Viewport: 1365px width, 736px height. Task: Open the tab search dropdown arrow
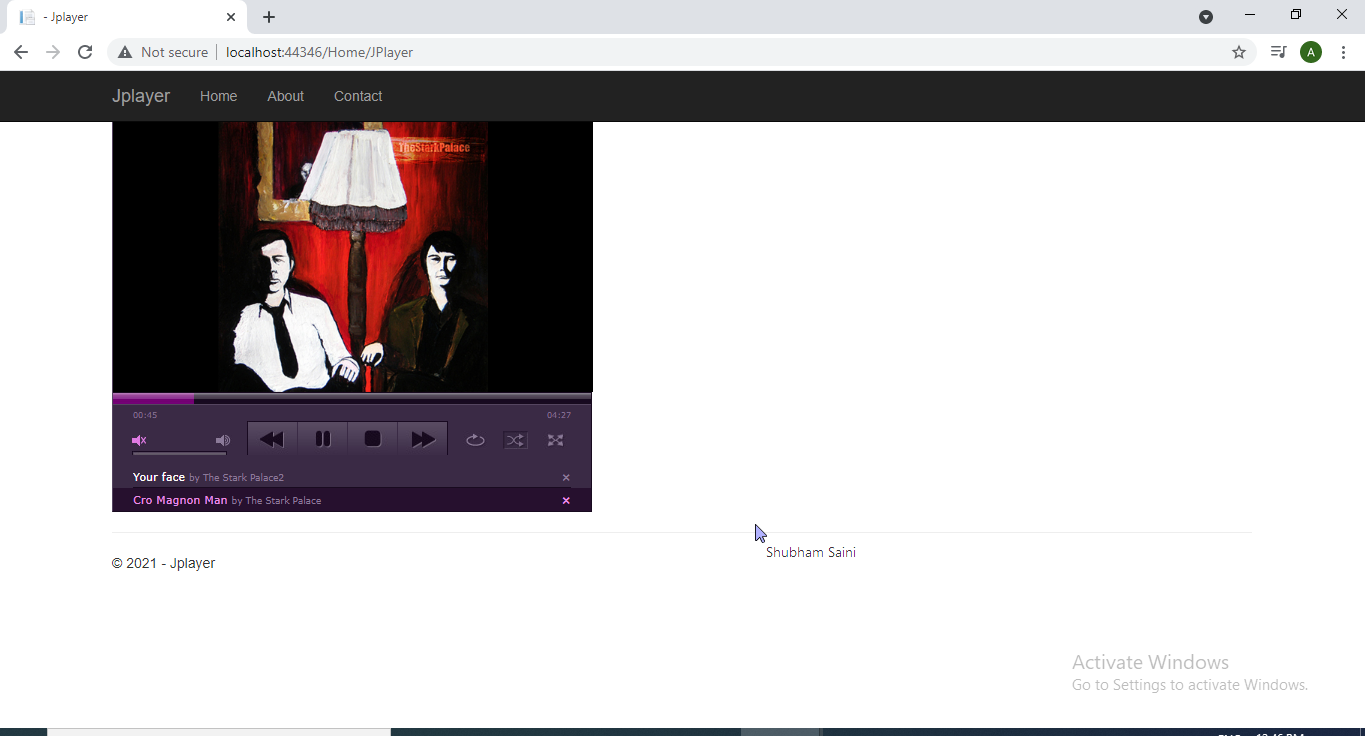[1206, 17]
